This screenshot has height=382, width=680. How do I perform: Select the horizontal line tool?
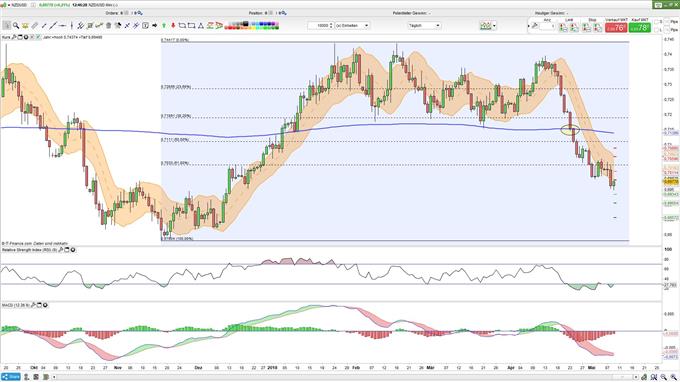tap(62, 26)
